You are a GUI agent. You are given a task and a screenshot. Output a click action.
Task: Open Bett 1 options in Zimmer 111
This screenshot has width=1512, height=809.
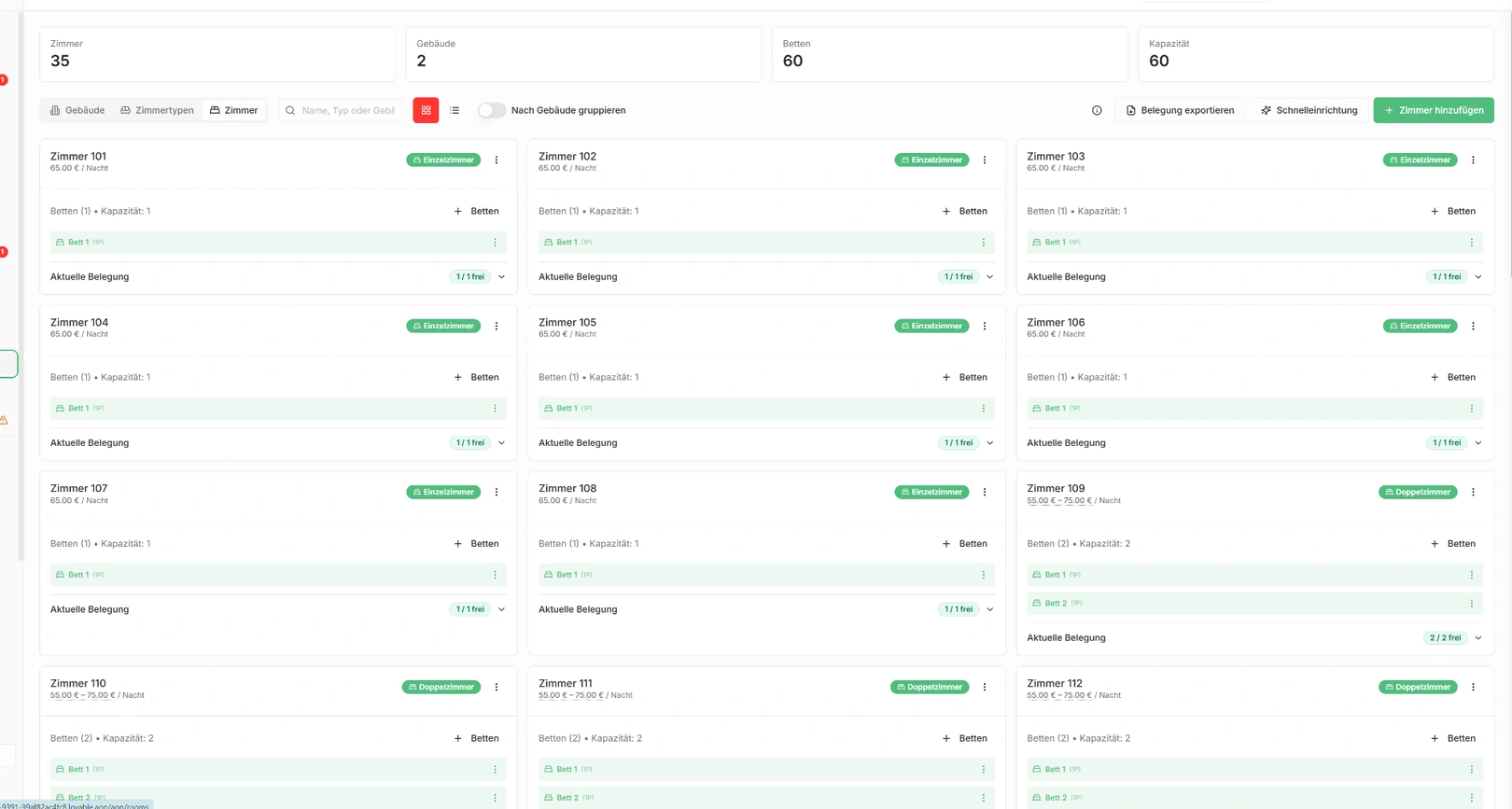point(983,770)
